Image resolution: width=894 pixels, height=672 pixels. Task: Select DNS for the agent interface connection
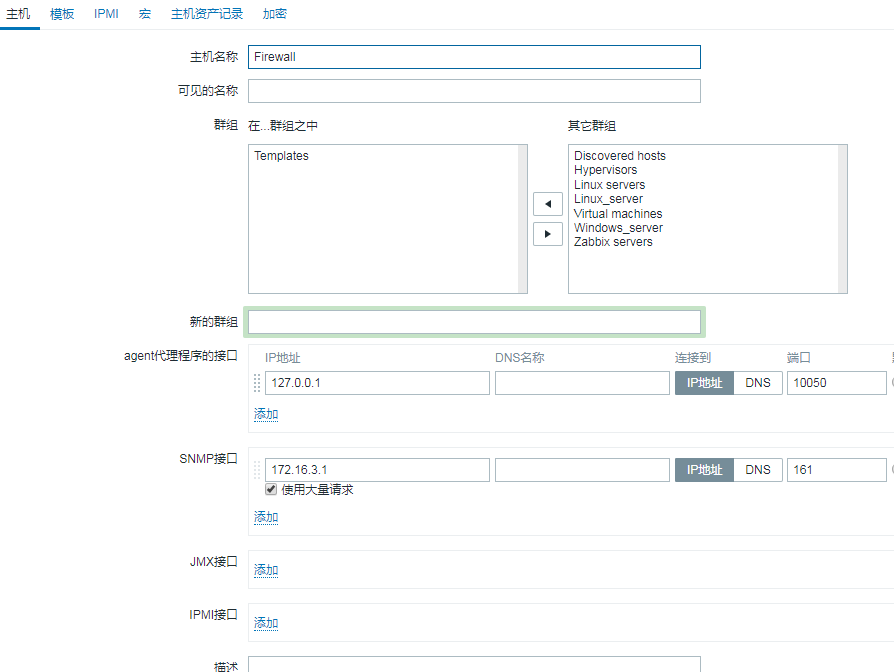click(758, 383)
